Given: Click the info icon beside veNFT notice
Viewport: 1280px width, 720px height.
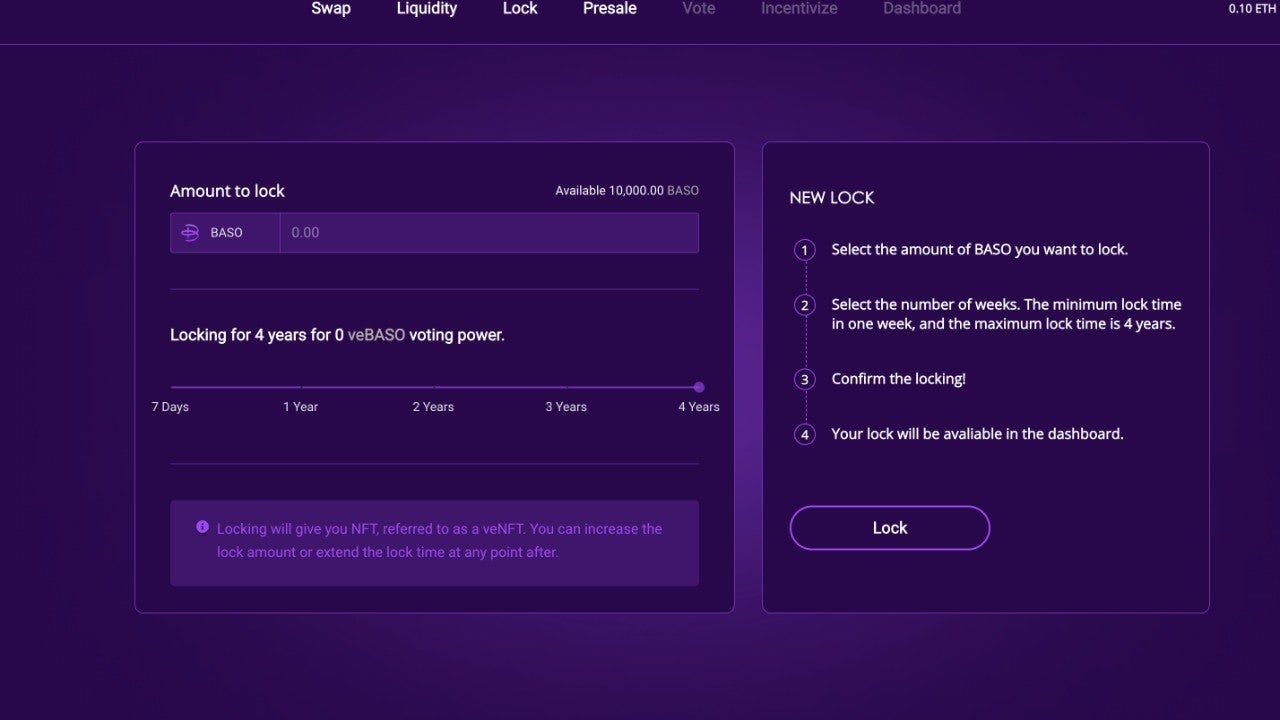Looking at the screenshot, I should (x=202, y=527).
